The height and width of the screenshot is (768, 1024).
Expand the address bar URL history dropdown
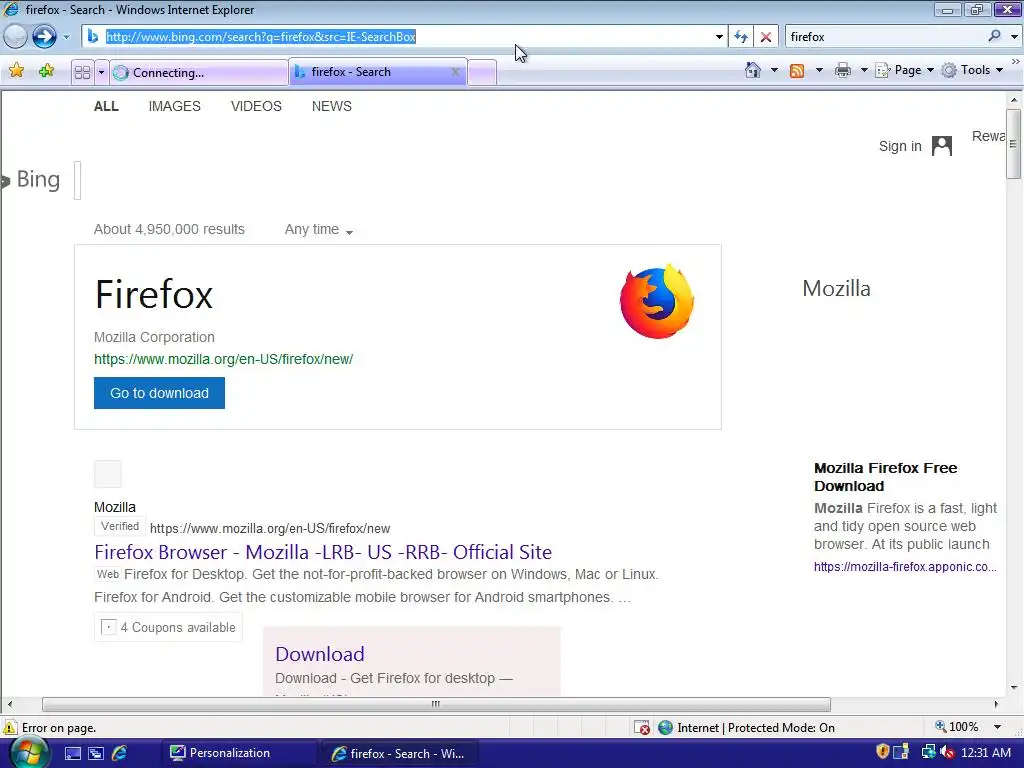[x=719, y=37]
